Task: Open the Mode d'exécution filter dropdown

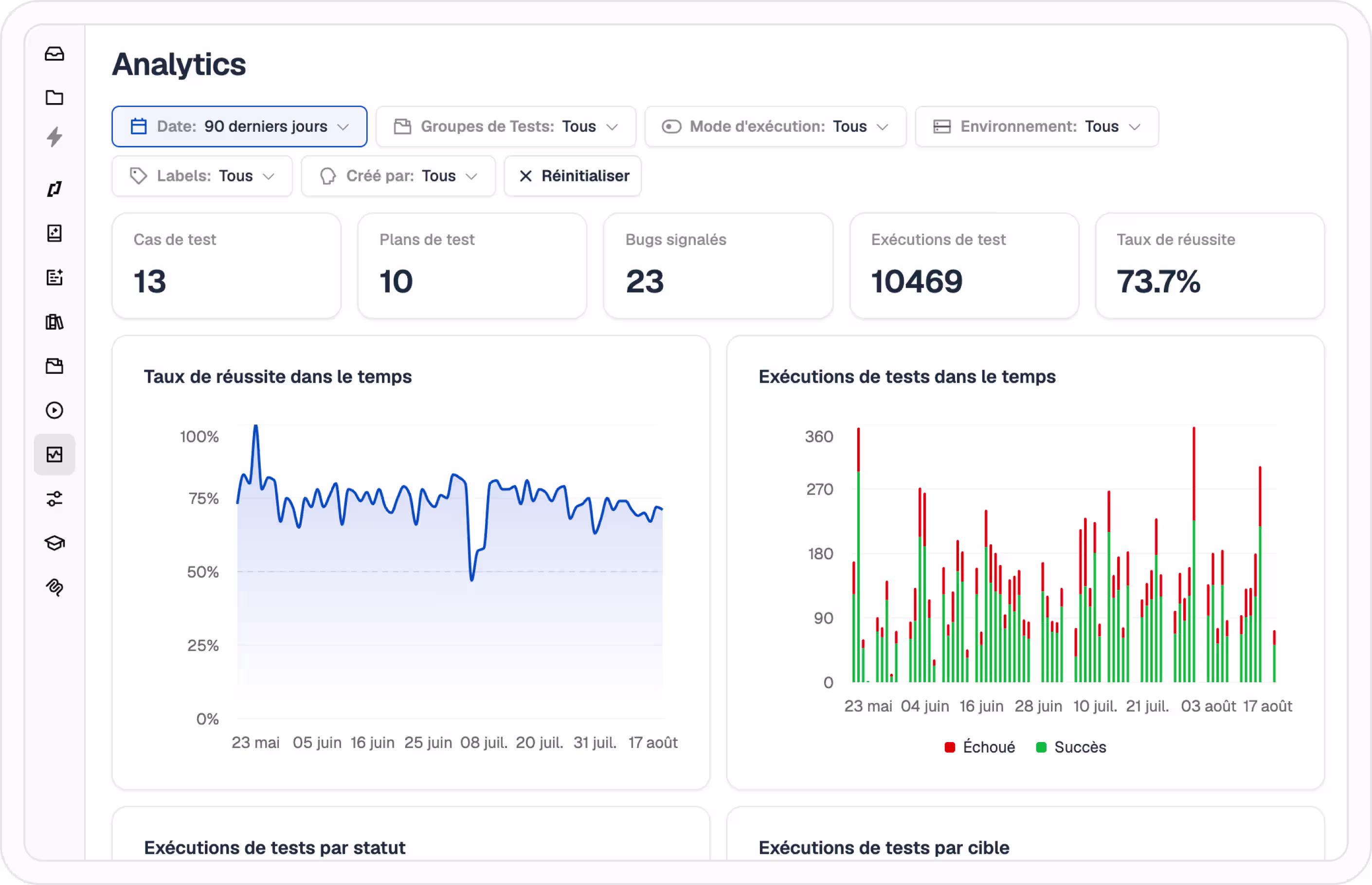Action: pos(775,126)
